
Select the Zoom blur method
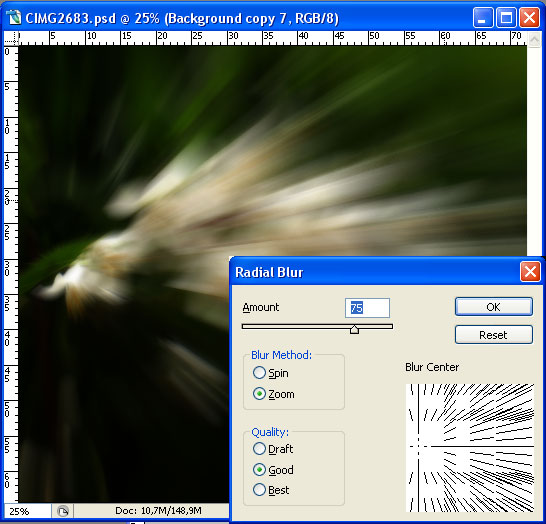click(x=274, y=394)
